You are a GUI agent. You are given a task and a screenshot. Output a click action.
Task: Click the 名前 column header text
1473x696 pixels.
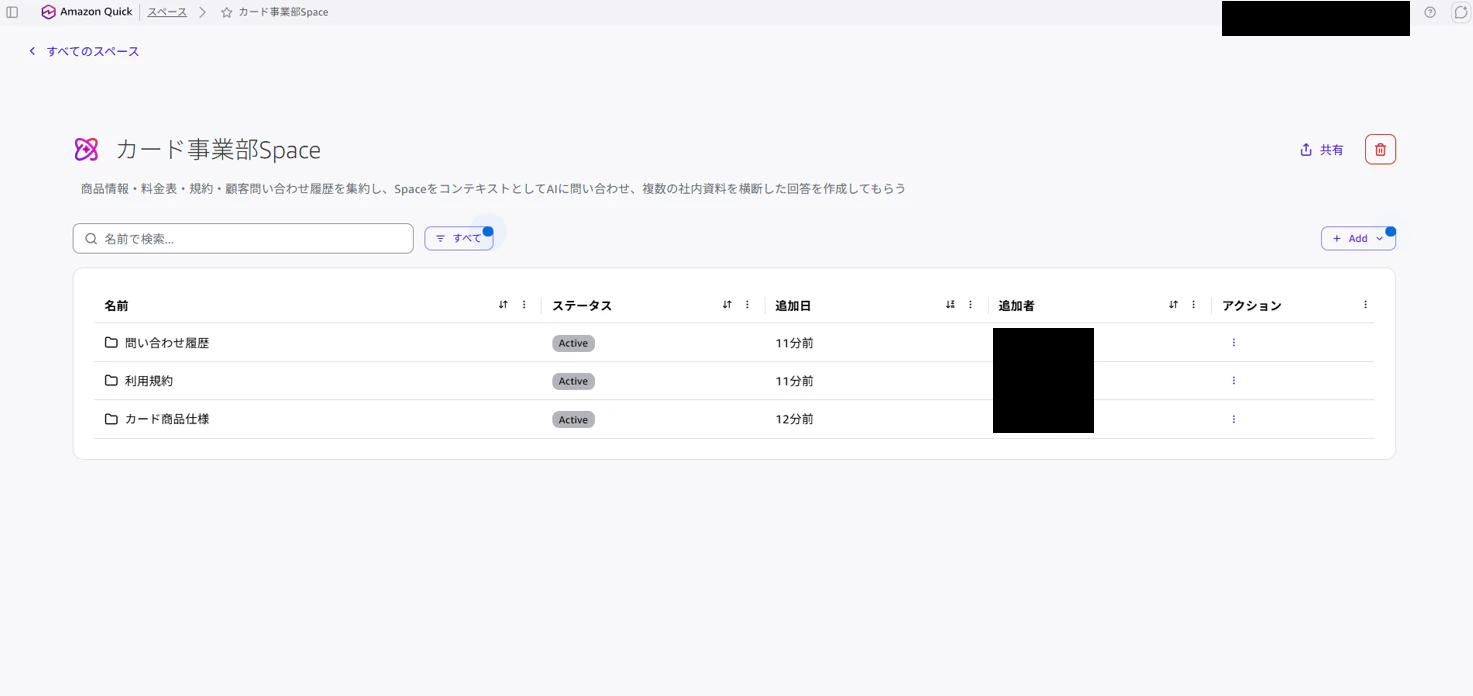116,306
